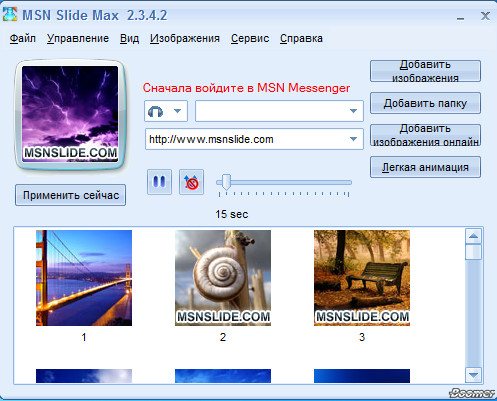This screenshot has height=401, width=497.
Task: Click the red no-symbol icon button
Action: 191,182
